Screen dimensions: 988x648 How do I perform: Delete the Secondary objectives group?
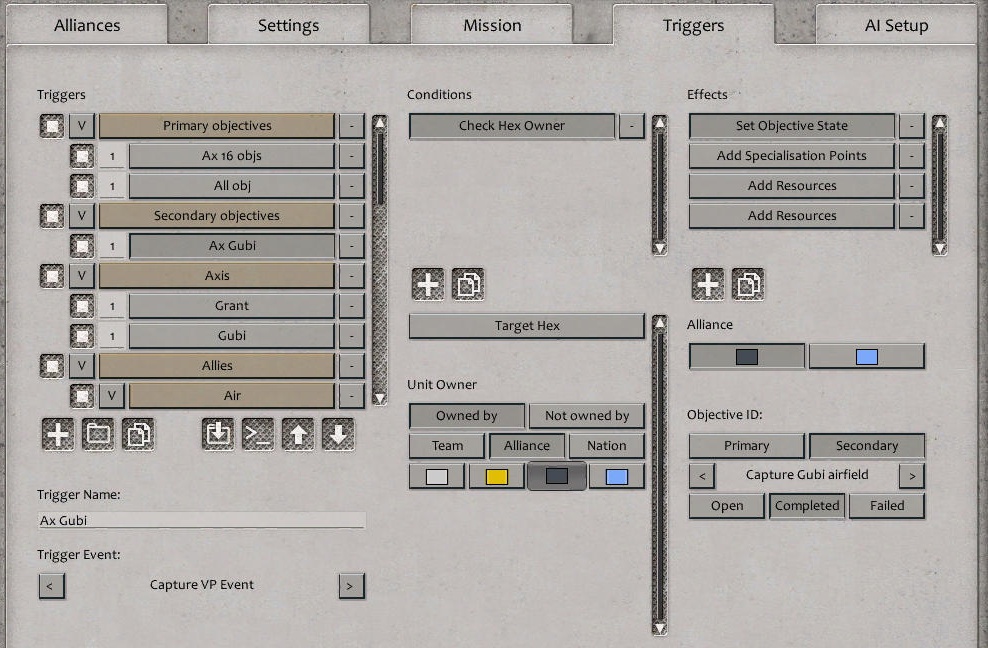(352, 216)
